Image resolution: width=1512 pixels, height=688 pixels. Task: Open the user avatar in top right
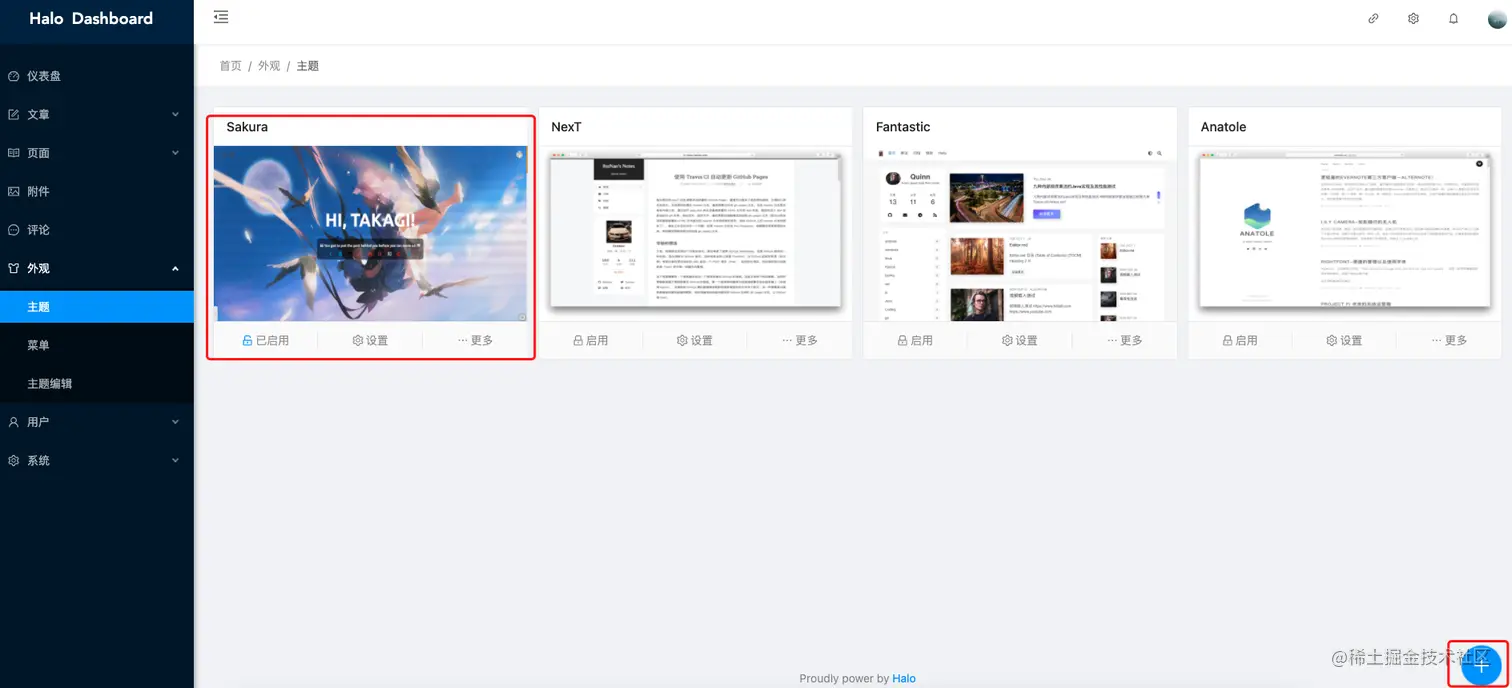point(1497,18)
